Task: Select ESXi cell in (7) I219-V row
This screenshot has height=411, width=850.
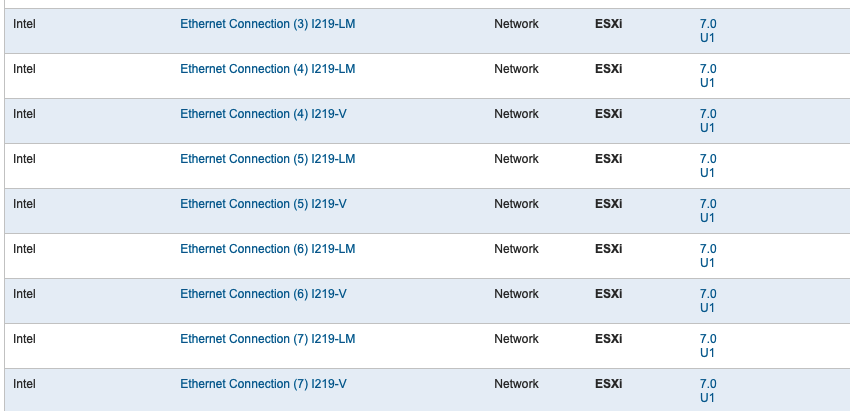Action: [609, 384]
